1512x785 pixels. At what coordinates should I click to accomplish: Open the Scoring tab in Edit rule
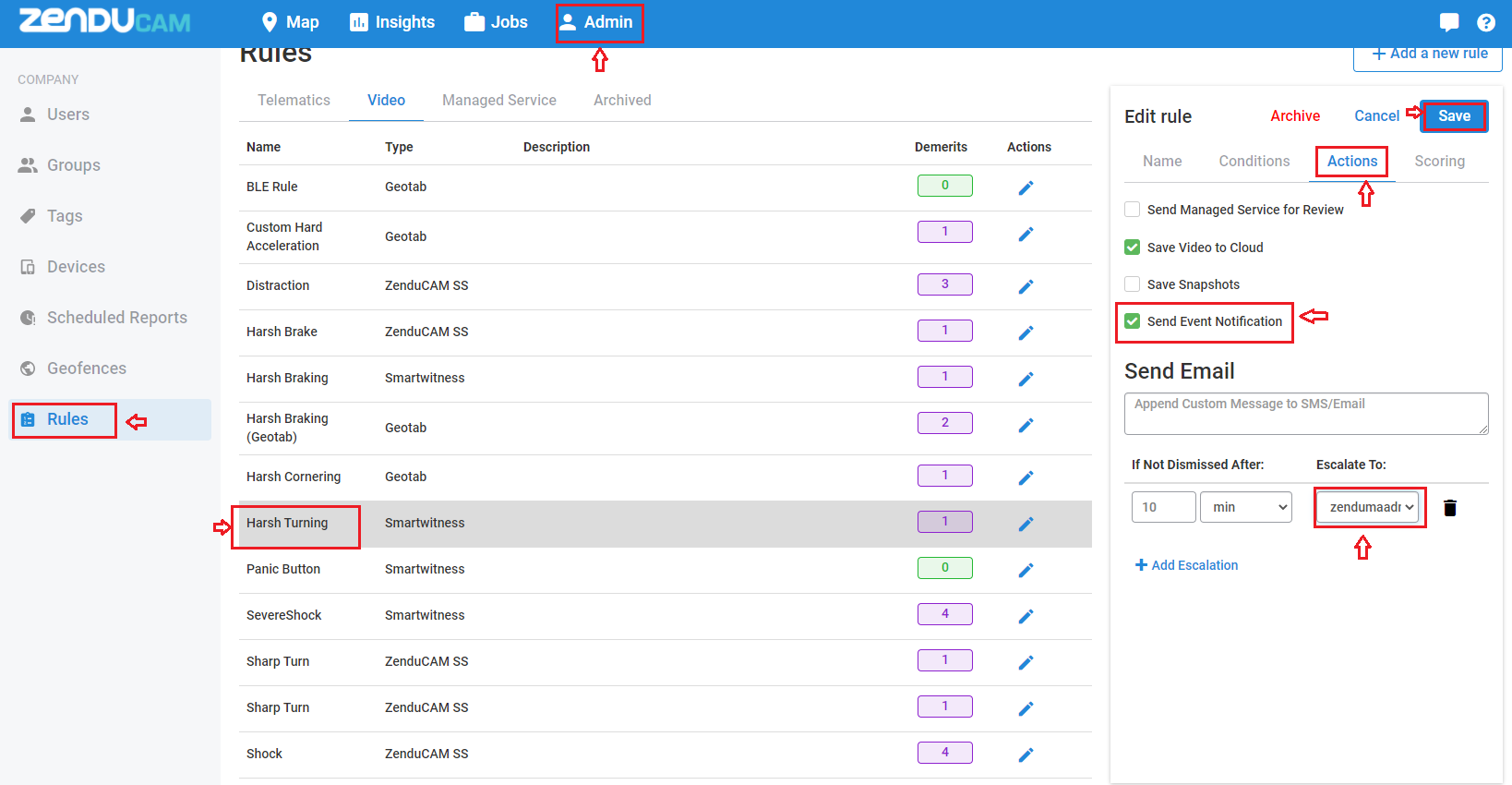click(x=1440, y=161)
